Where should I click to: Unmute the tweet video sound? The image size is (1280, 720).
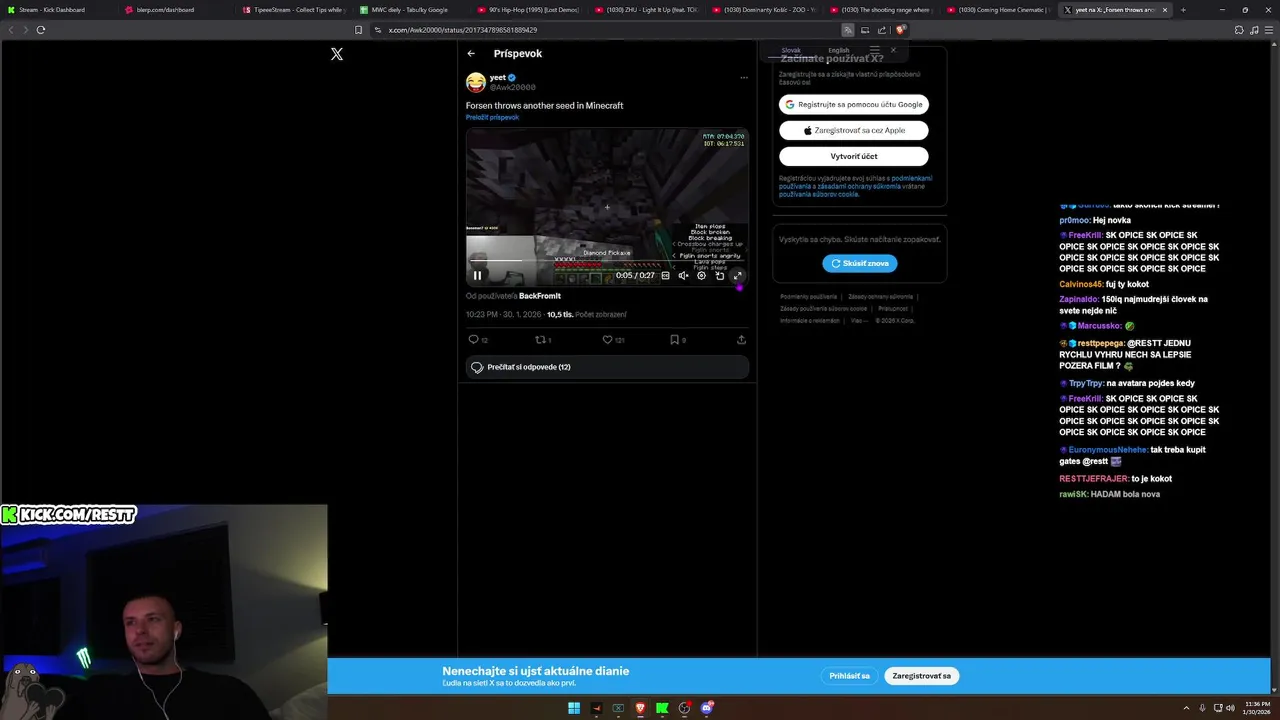[683, 276]
